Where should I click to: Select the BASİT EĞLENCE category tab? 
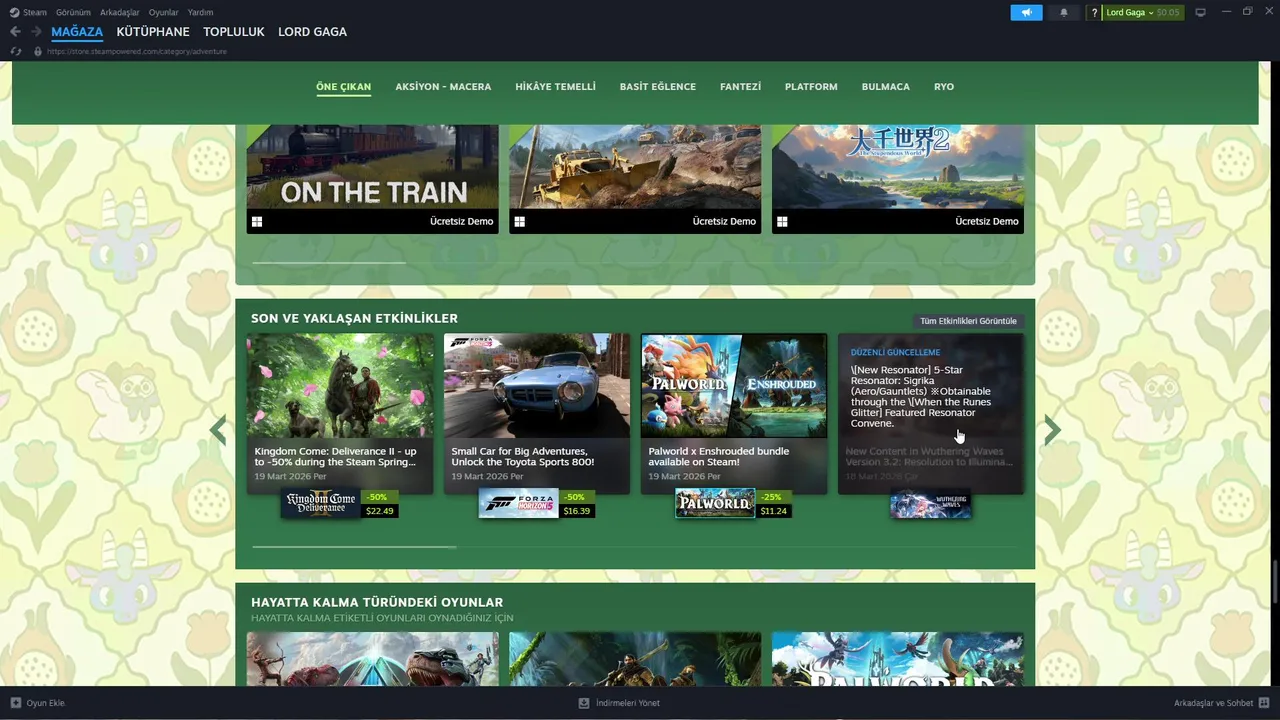click(658, 87)
